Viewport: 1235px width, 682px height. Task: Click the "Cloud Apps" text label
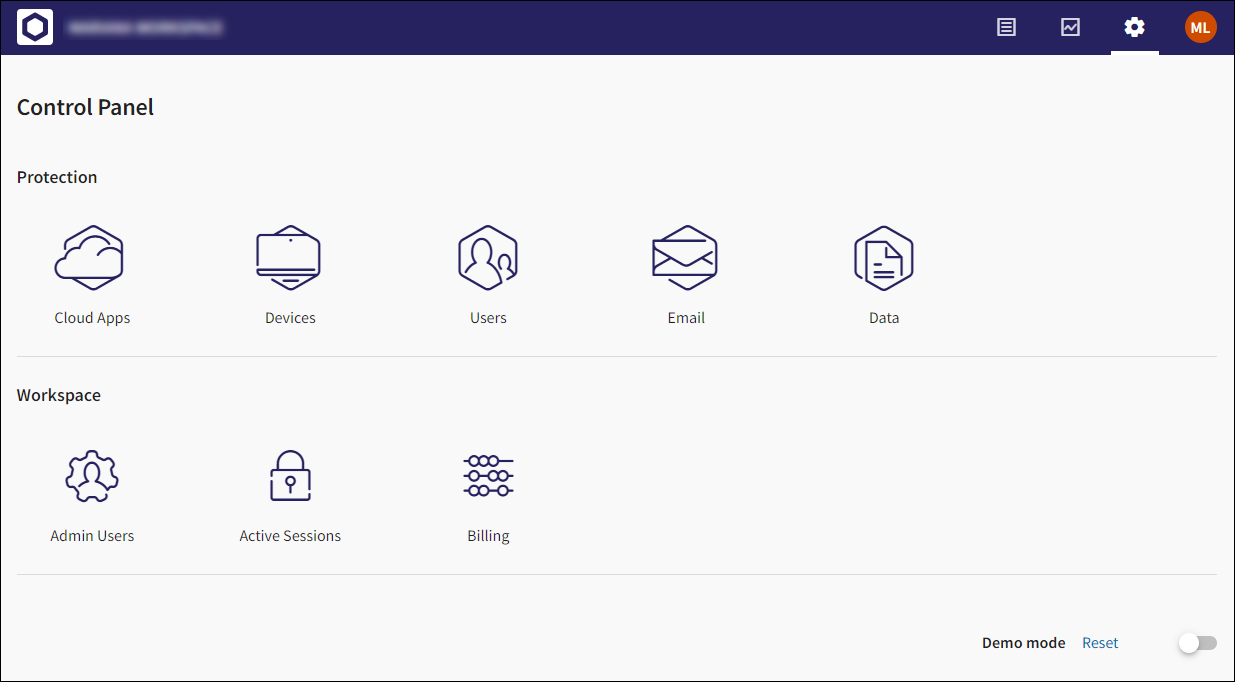click(92, 318)
